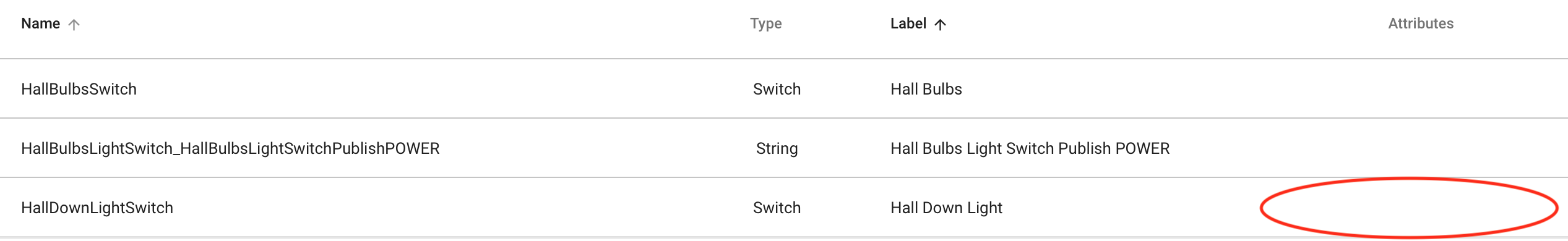Screen dimensions: 1568x241
Task: Click the gray scrollbar strip under the table
Action: pos(784,239)
